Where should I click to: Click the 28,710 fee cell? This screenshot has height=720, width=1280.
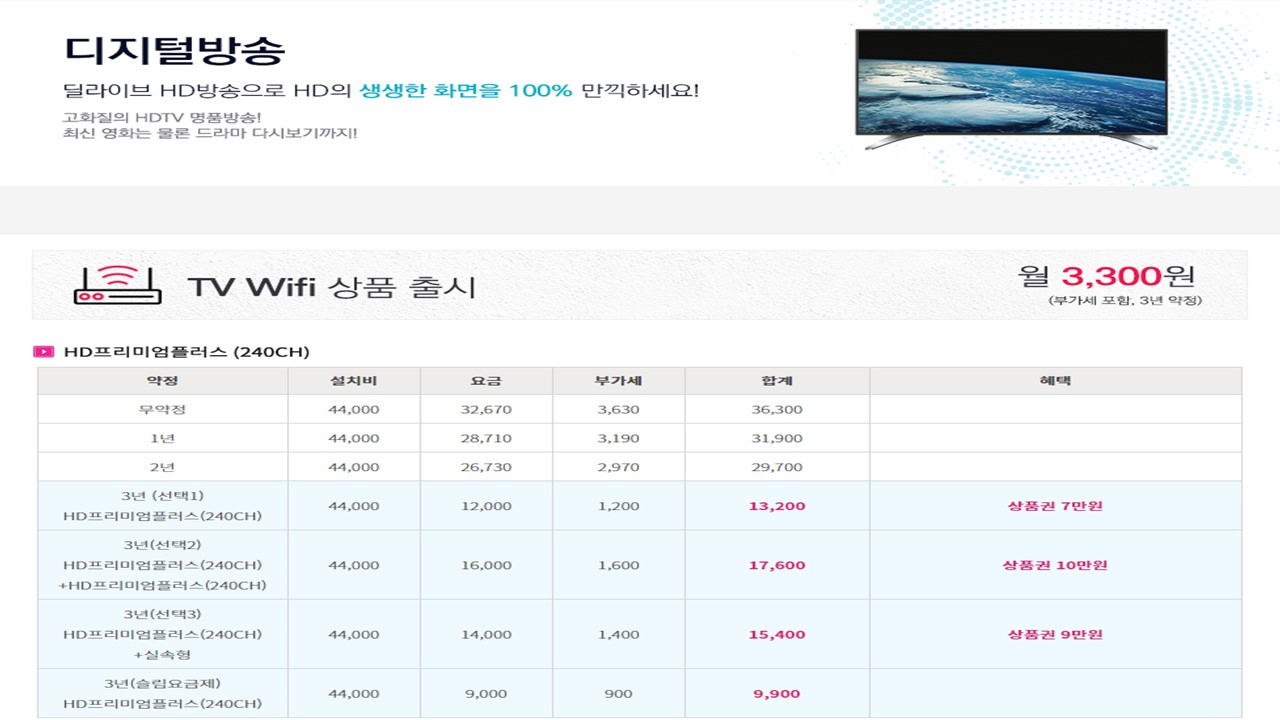pyautogui.click(x=486, y=438)
